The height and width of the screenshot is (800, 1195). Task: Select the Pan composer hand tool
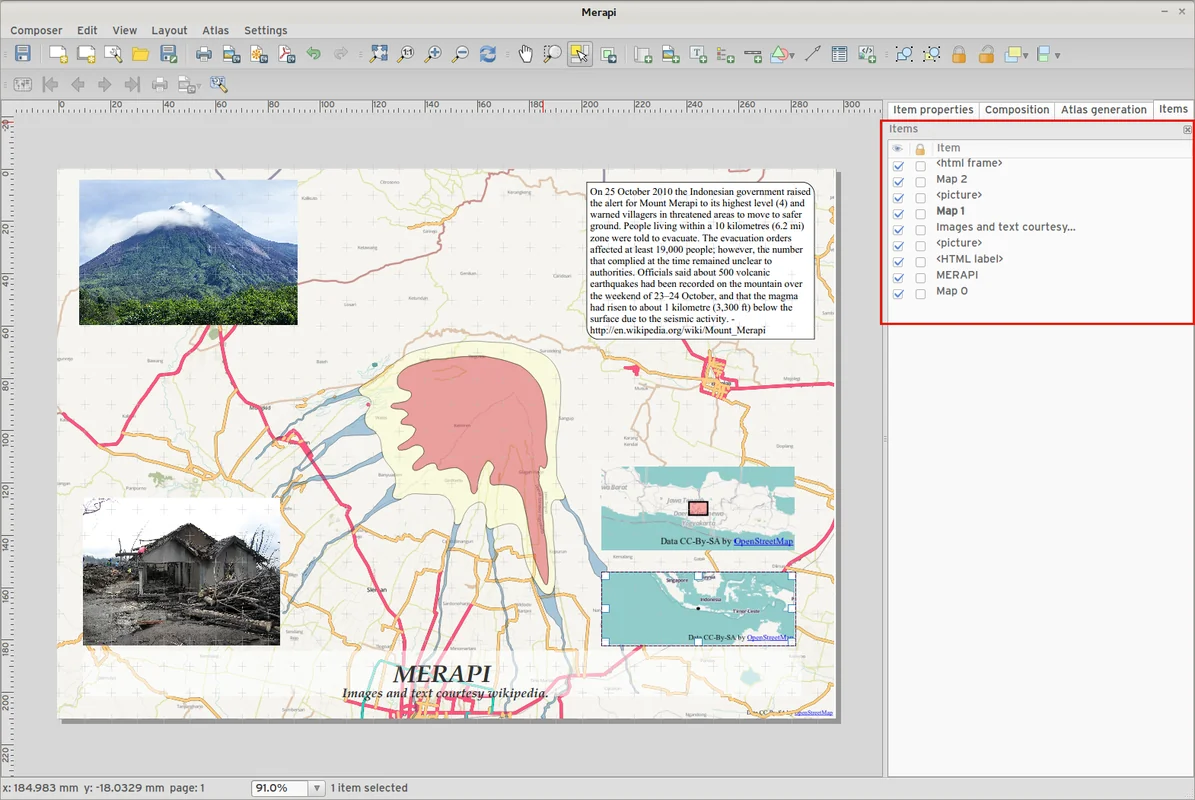[526, 54]
